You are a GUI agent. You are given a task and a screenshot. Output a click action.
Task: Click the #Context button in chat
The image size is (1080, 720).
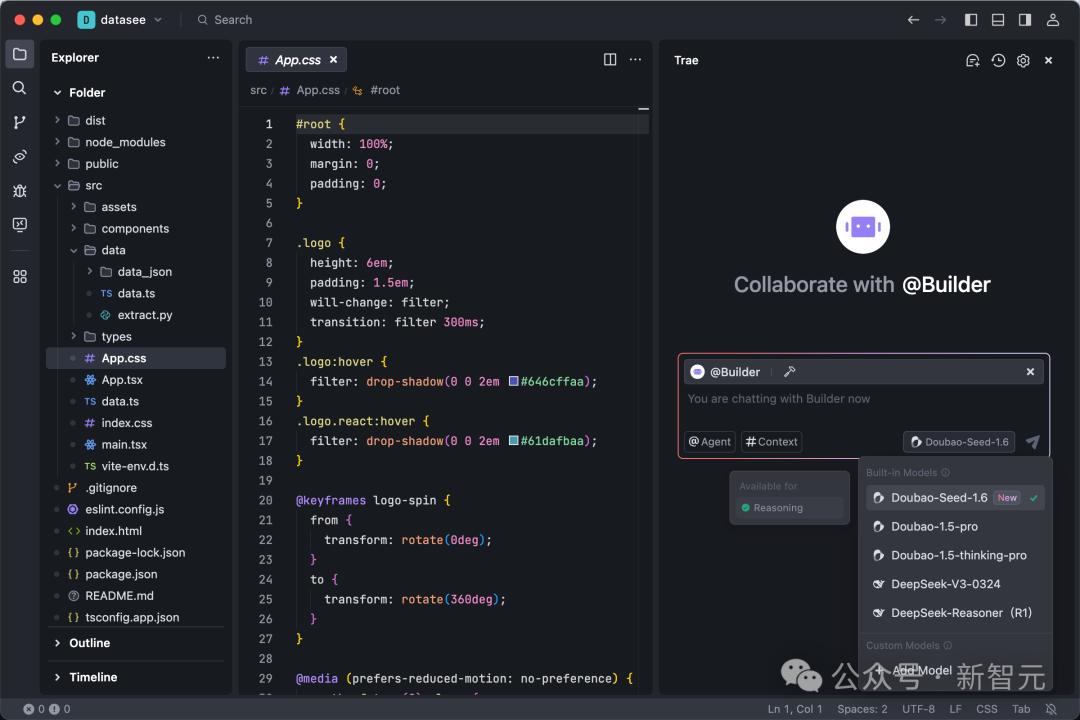[771, 442]
